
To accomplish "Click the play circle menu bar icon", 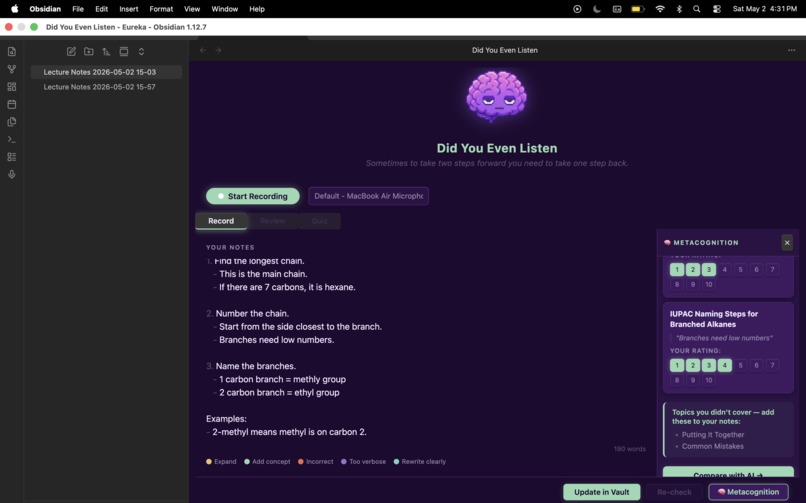I will tap(577, 9).
